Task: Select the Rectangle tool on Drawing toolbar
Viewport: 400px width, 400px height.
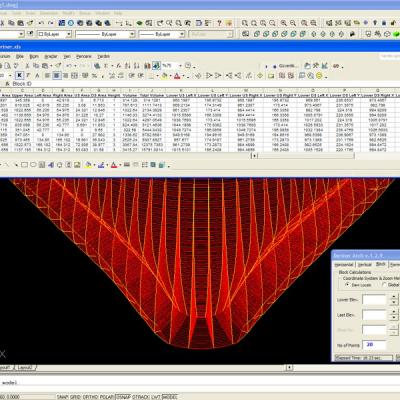Action: point(24,165)
